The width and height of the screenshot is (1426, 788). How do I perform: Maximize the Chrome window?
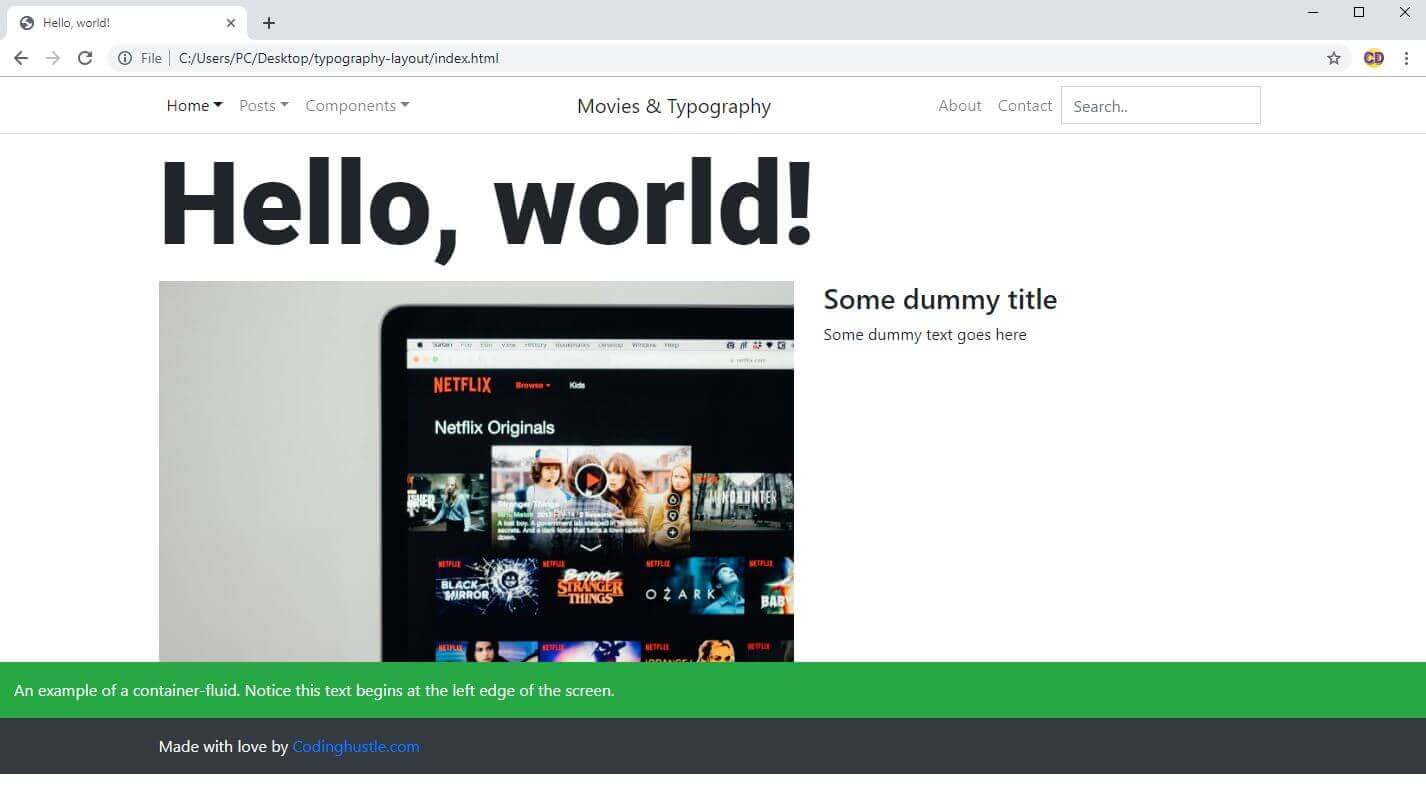pyautogui.click(x=1359, y=12)
